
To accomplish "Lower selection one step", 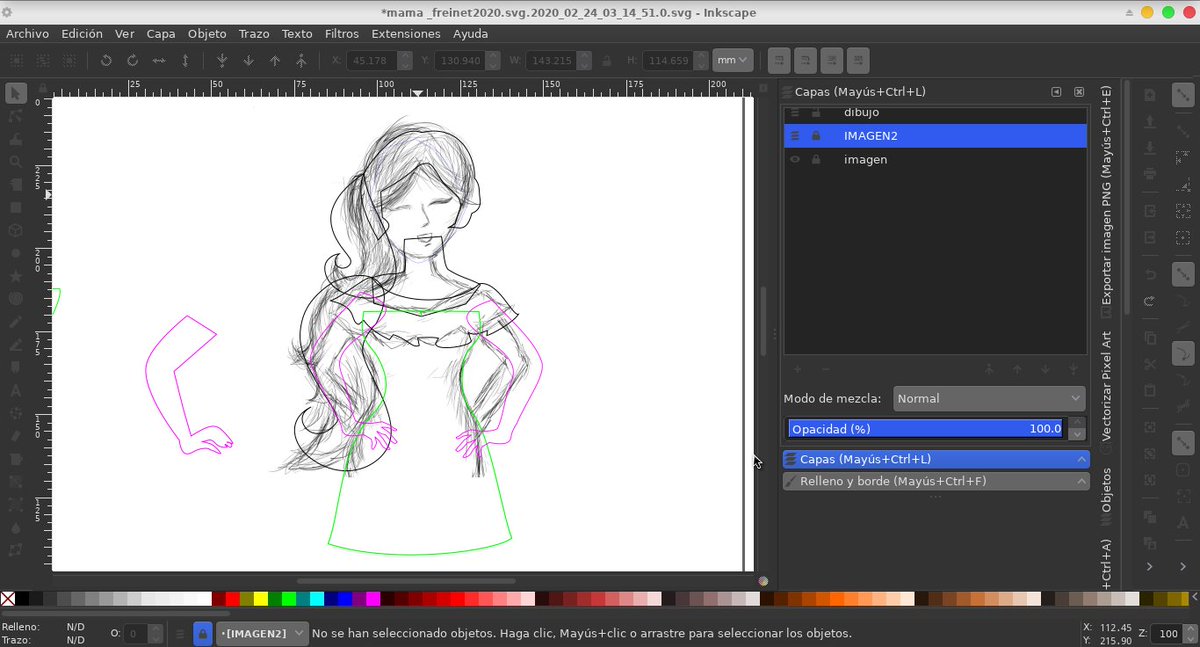I will click(248, 60).
